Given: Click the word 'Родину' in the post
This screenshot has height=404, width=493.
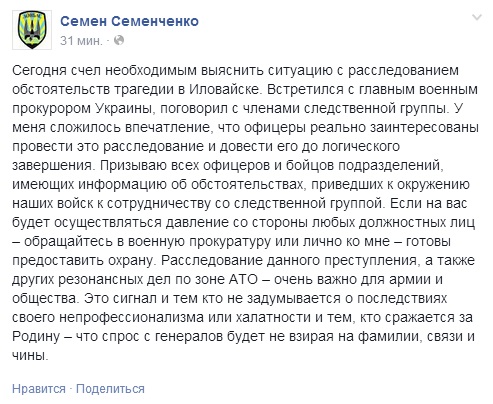Looking at the screenshot, I should [x=36, y=337].
